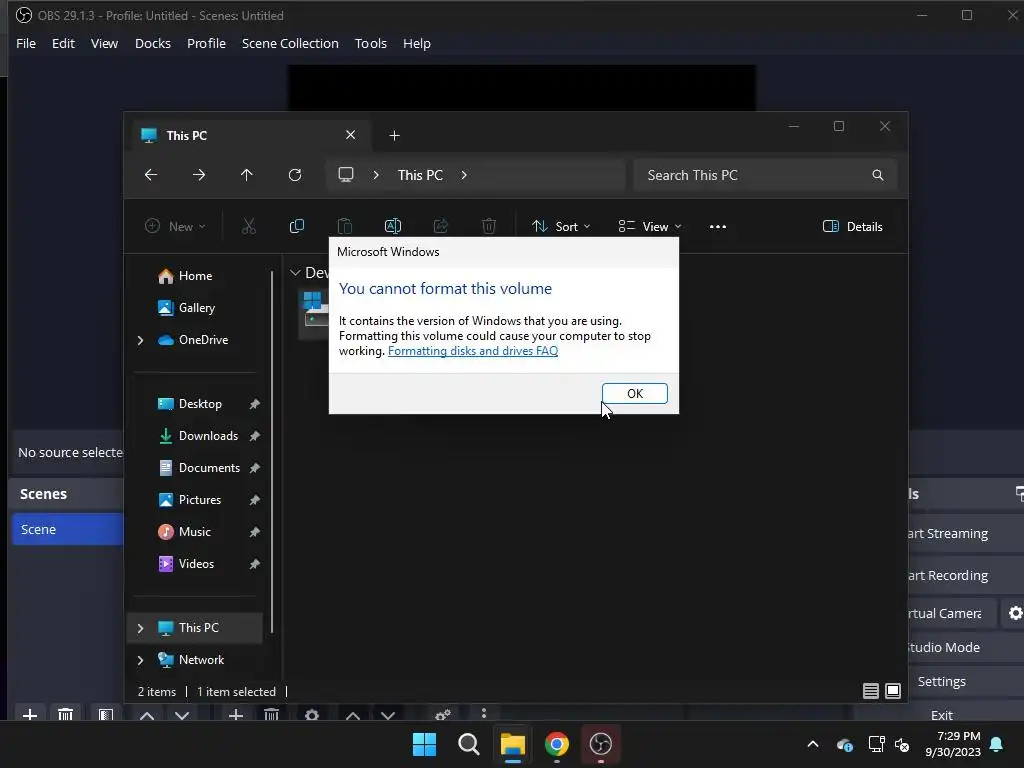The width and height of the screenshot is (1024, 768).
Task: Click the Rename icon in Explorer toolbar
Action: click(392, 227)
